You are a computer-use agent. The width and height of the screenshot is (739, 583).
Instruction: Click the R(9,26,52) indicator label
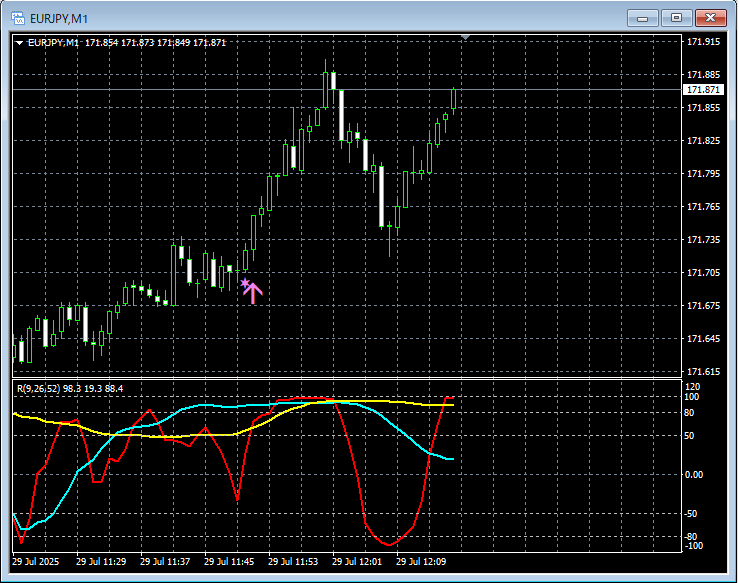click(x=70, y=389)
